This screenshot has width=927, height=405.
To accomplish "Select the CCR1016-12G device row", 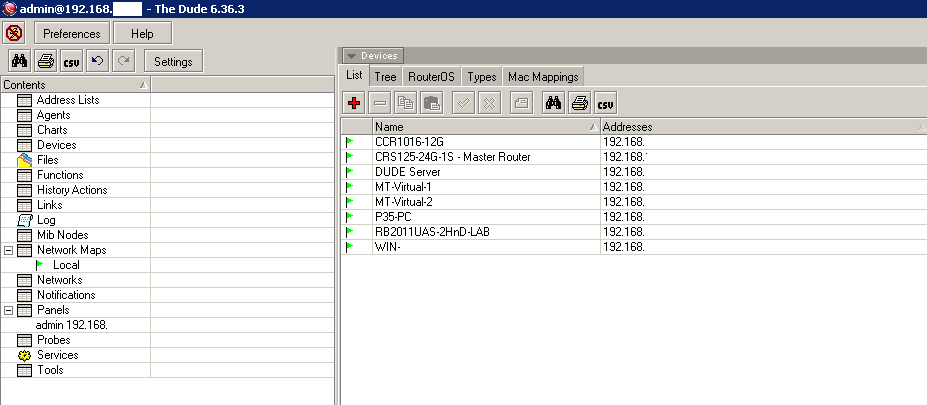I will click(634, 142).
